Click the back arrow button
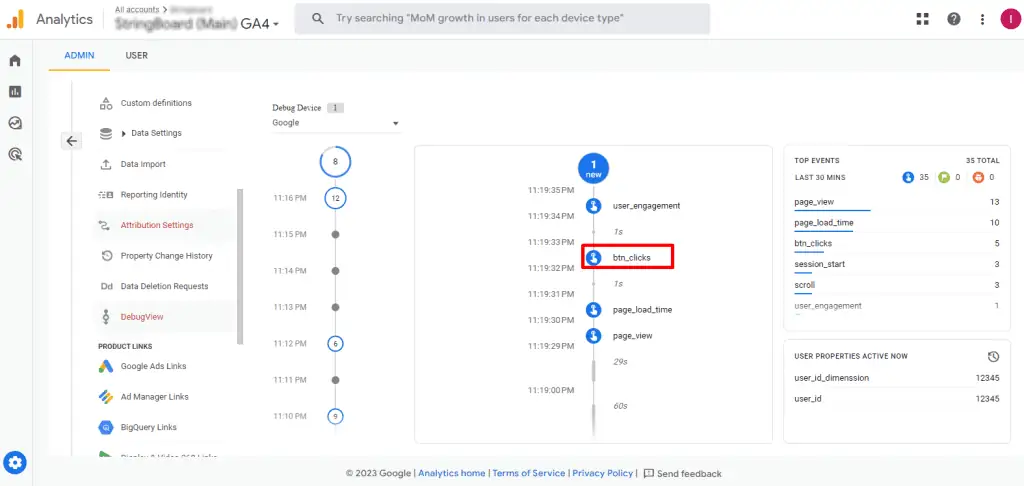 click(72, 140)
